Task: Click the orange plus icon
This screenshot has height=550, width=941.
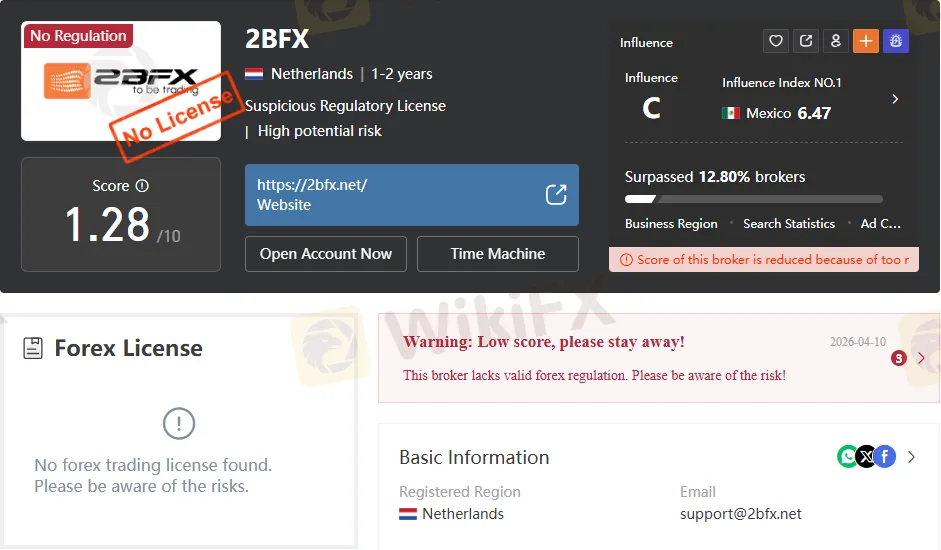Action: click(866, 41)
